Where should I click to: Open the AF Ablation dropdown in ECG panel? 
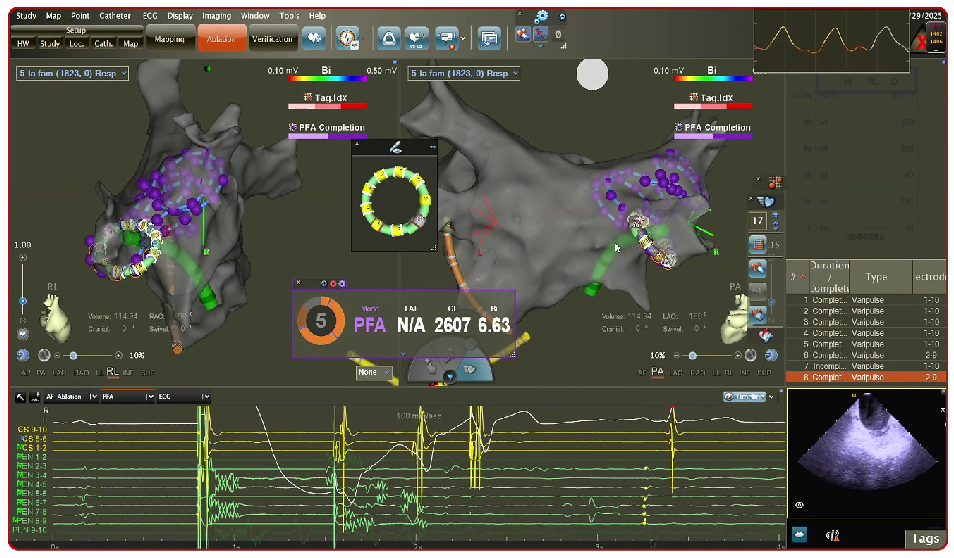(x=70, y=397)
